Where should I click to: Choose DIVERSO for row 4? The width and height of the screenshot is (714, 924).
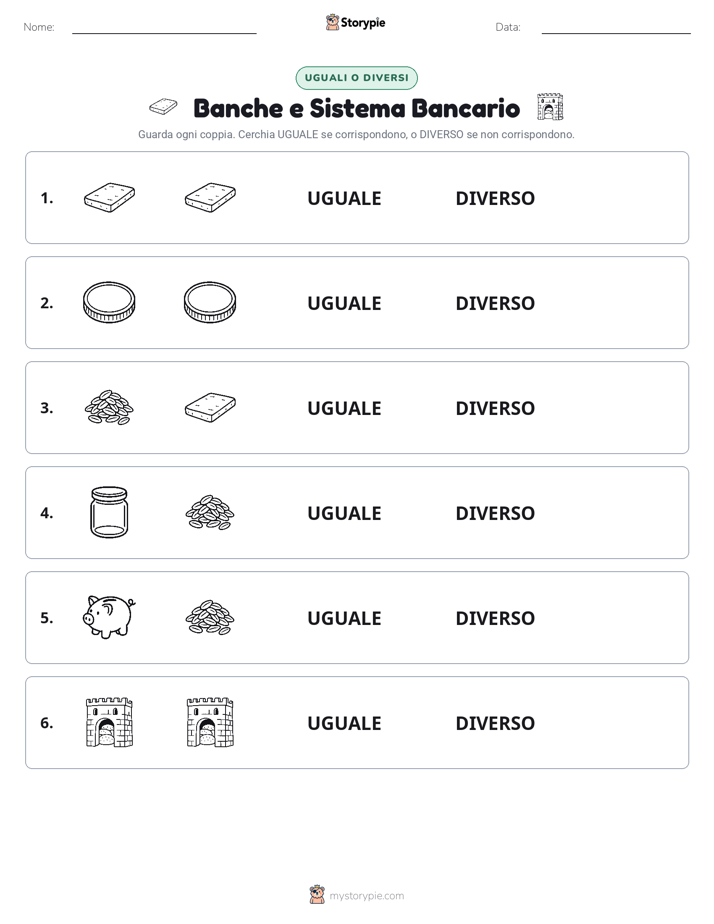[x=495, y=513]
